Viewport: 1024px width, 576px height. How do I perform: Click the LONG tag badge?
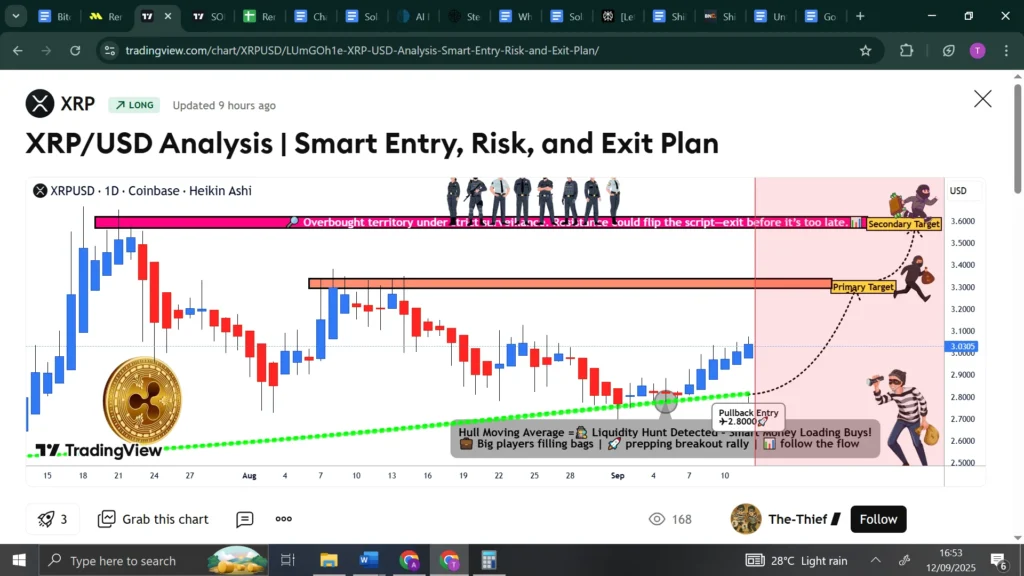(134, 105)
